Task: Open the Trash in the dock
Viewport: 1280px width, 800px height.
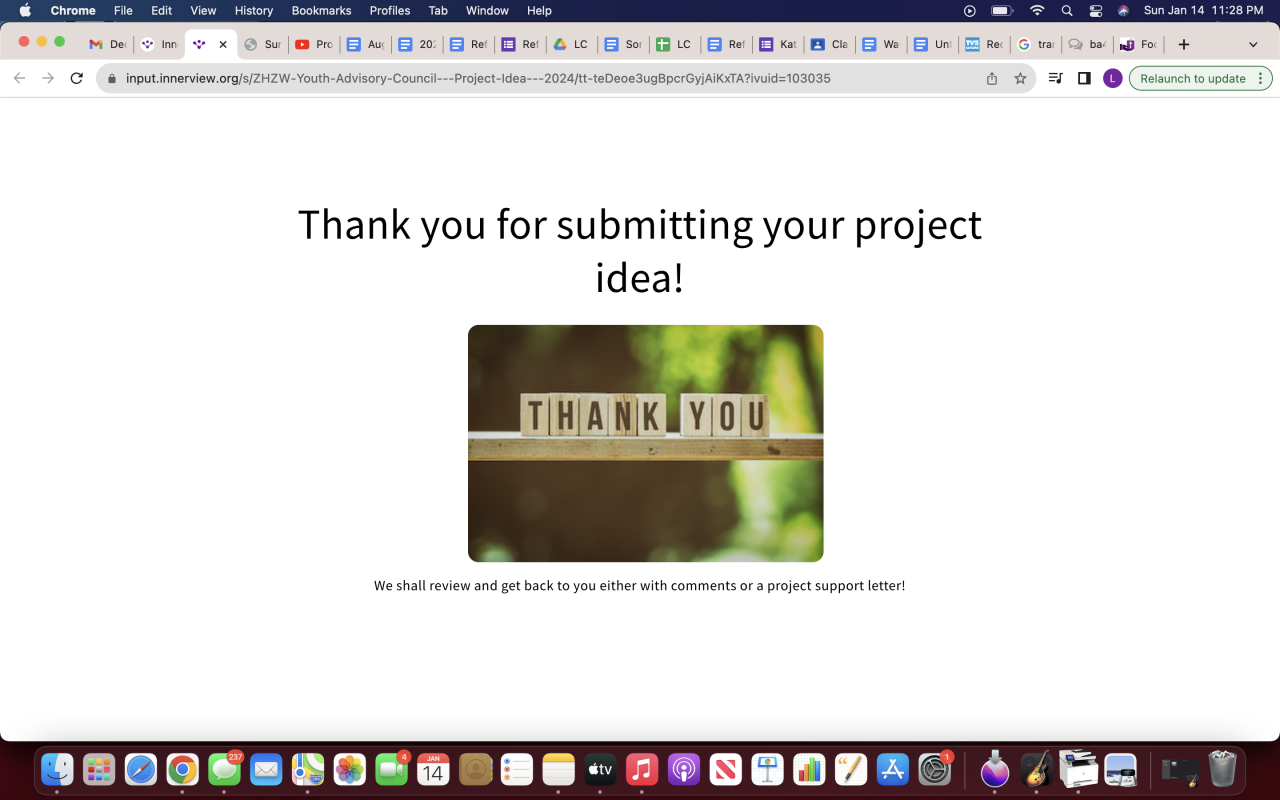Action: coord(1222,770)
